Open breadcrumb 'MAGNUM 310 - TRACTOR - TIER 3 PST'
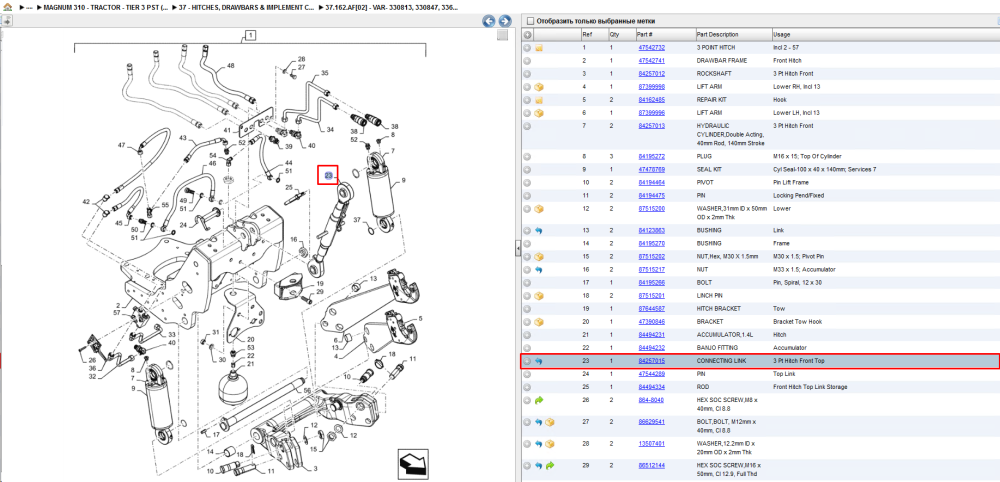Image resolution: width=1000 pixels, height=482 pixels. coord(105,7)
